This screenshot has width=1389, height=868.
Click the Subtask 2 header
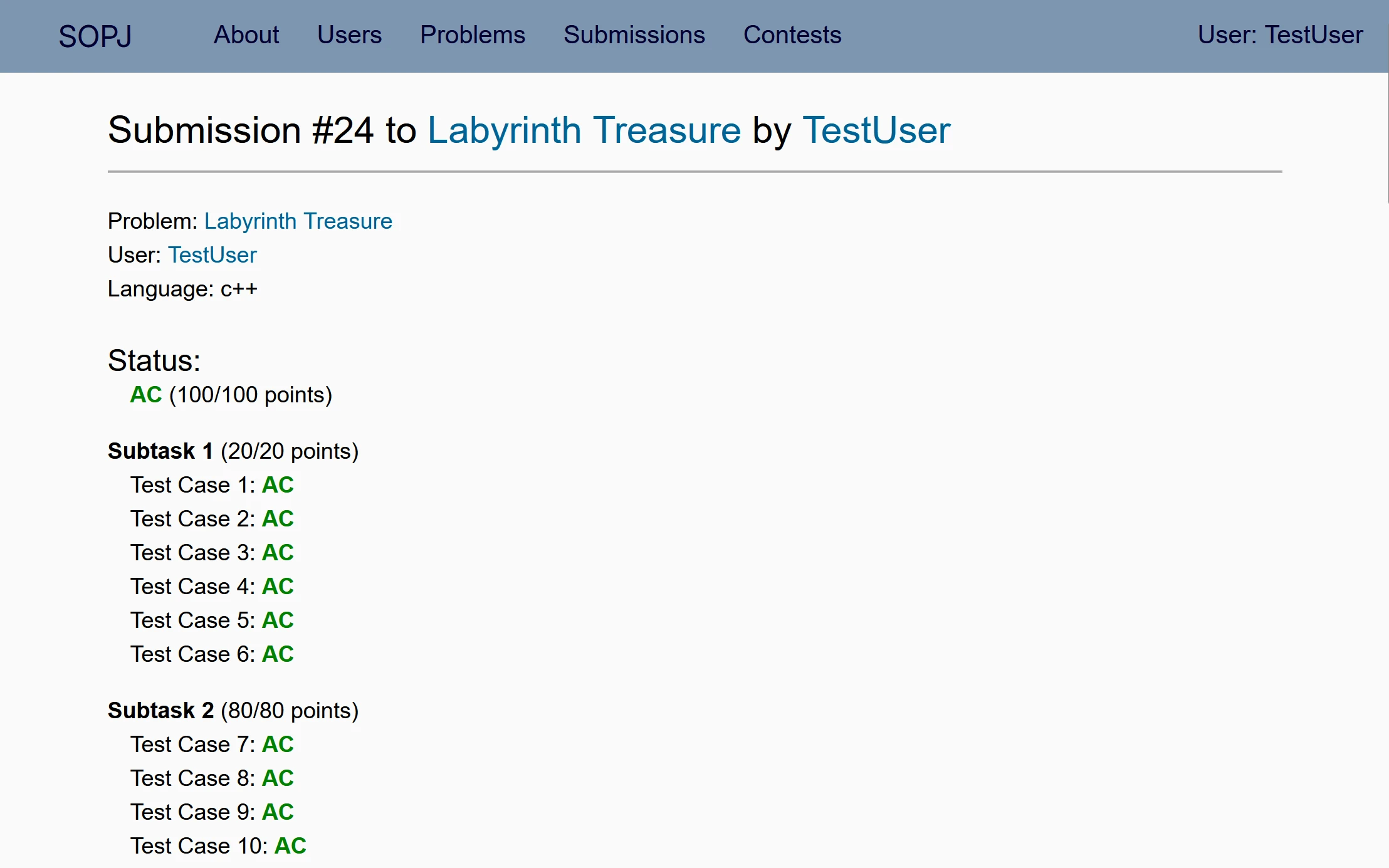161,711
